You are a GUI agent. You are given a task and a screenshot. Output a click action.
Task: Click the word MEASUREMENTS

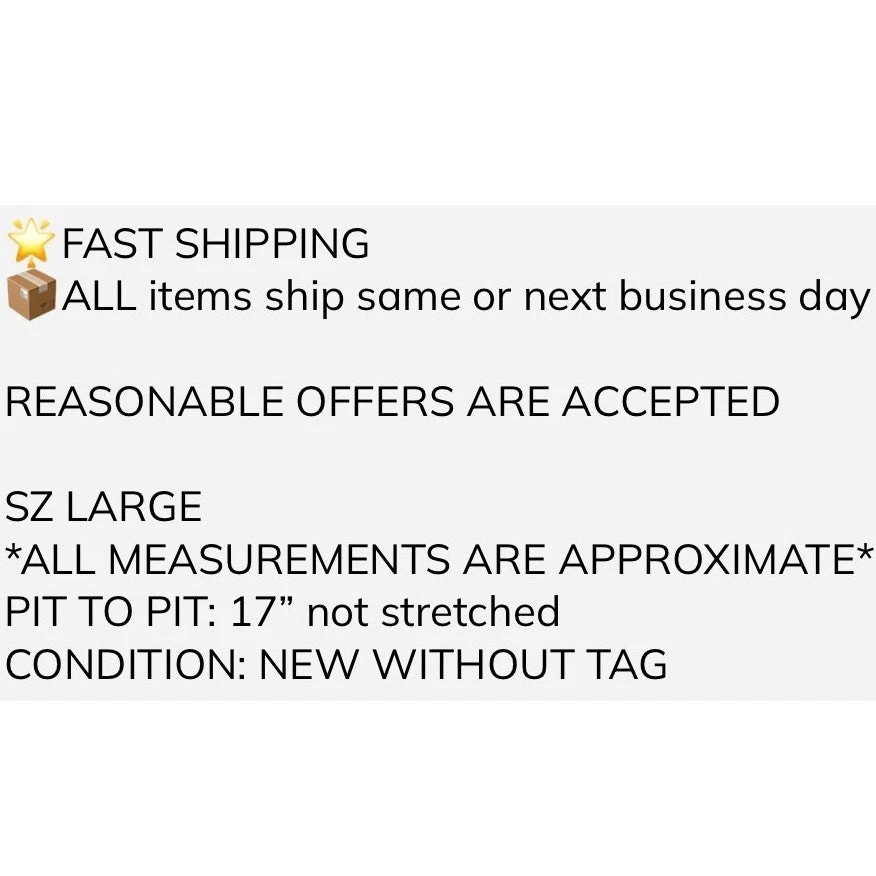point(278,560)
